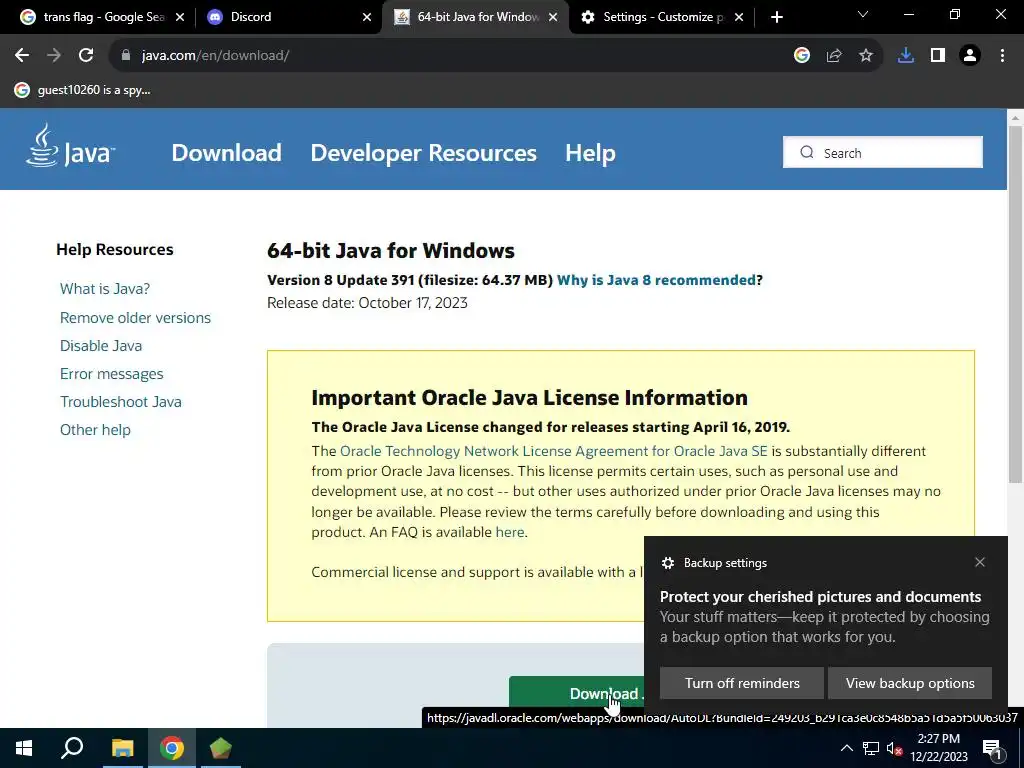Open Why is Java 8 recommended link
The image size is (1024, 768).
656,280
